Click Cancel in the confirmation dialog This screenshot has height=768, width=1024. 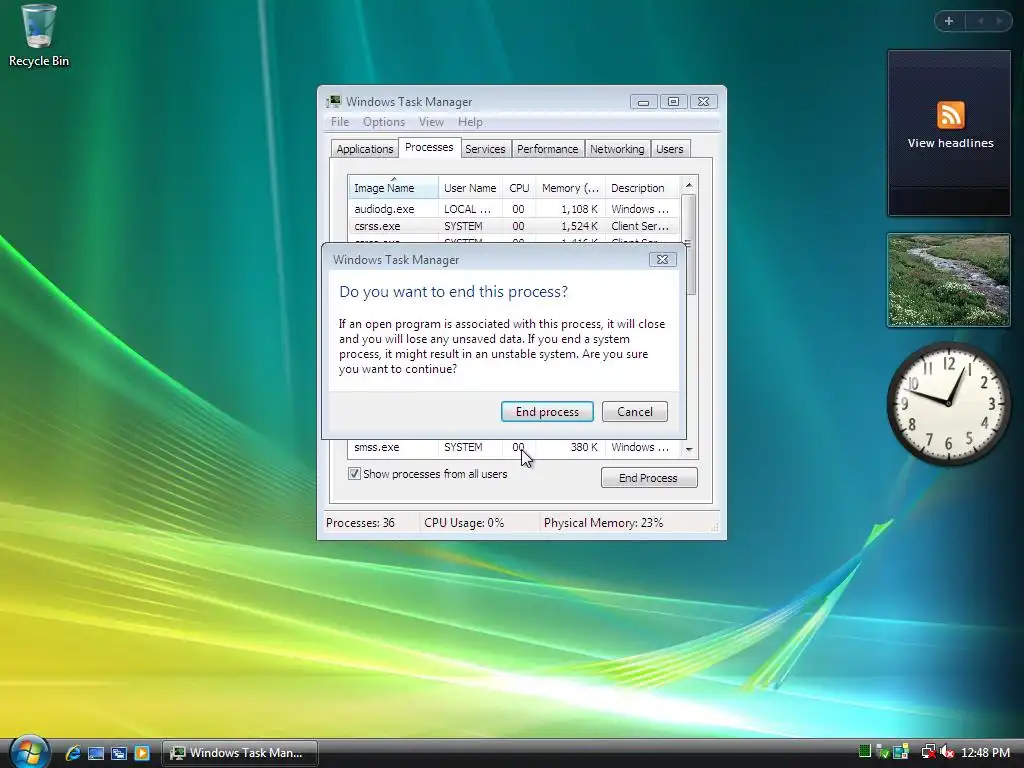[635, 411]
